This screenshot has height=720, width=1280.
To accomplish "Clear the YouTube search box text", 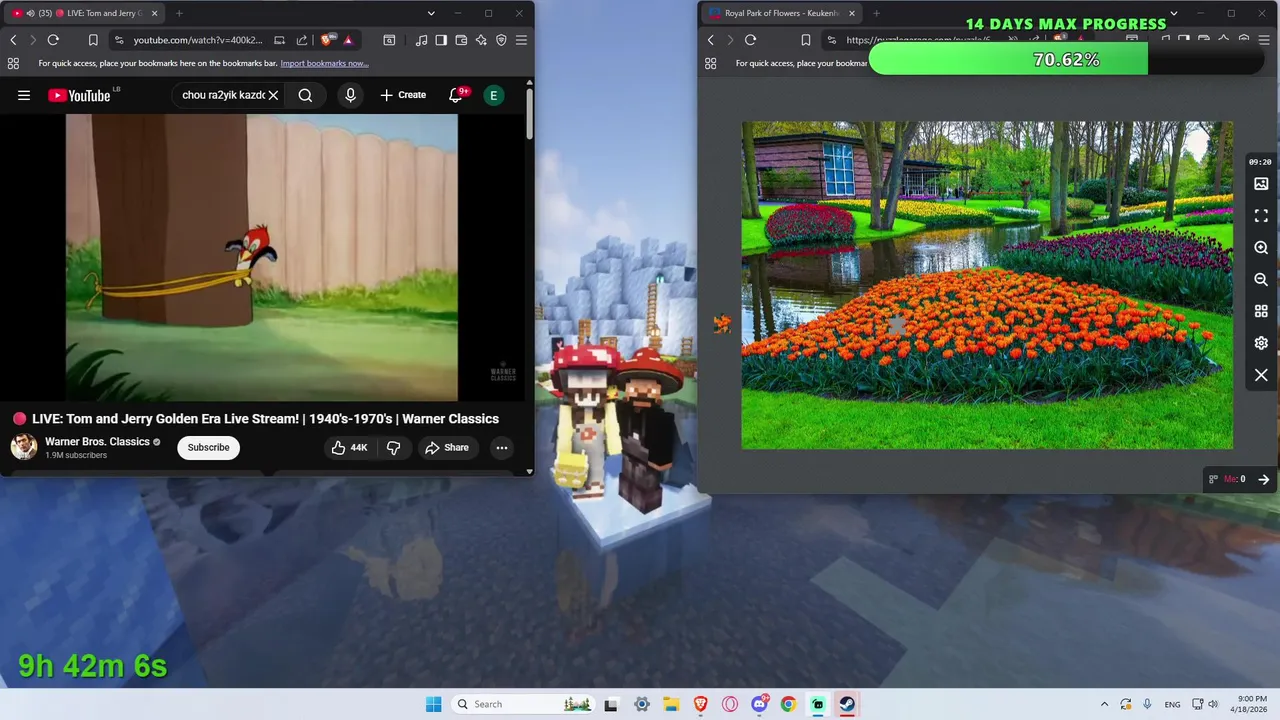I will tap(273, 95).
